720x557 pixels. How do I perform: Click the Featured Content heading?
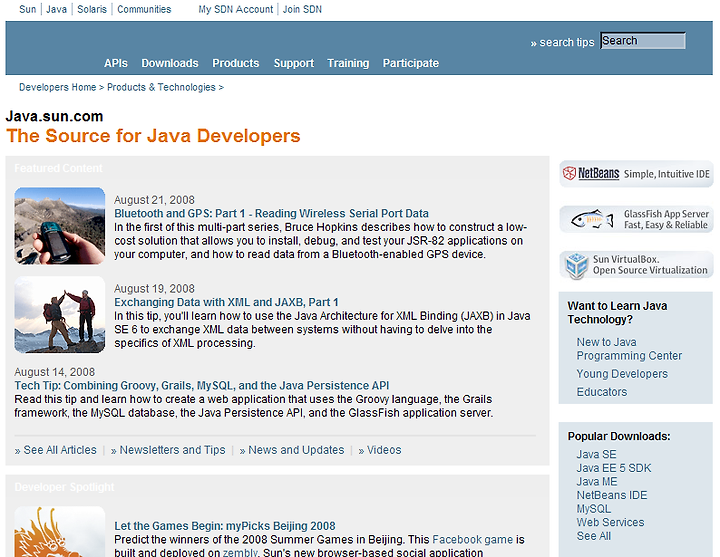(x=58, y=168)
